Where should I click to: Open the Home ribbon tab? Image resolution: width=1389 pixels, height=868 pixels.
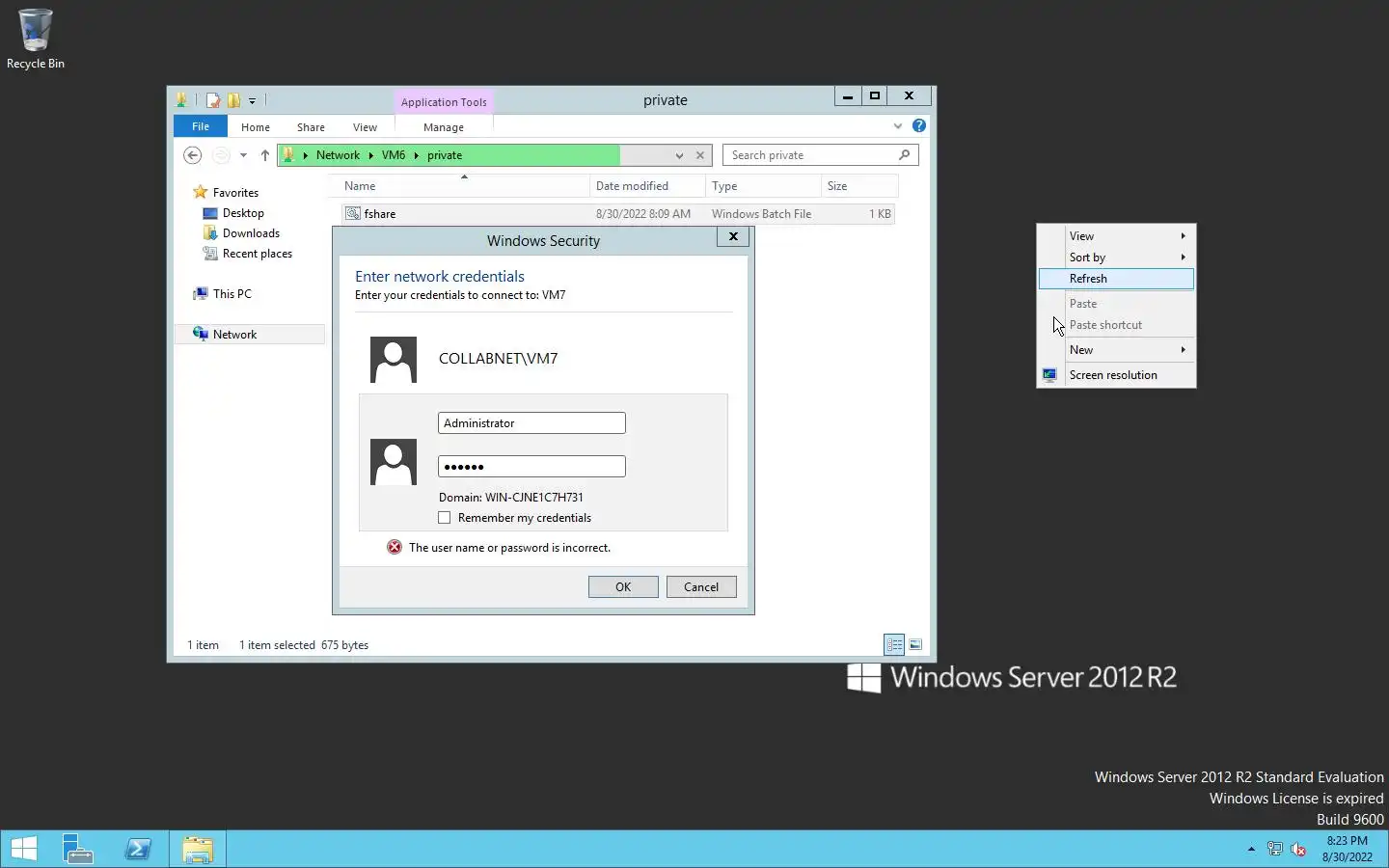click(x=256, y=127)
